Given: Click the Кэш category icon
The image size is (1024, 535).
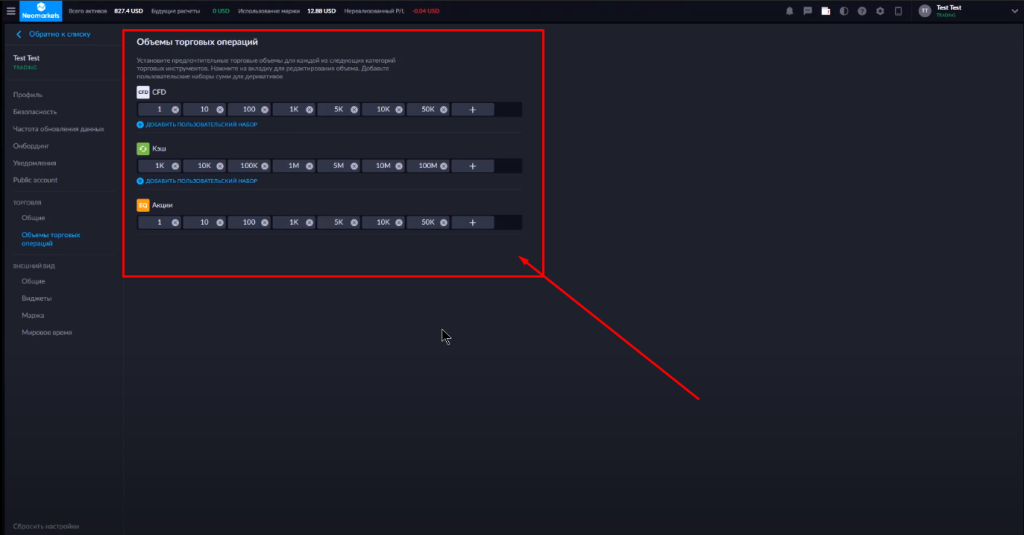Looking at the screenshot, I should 143,148.
